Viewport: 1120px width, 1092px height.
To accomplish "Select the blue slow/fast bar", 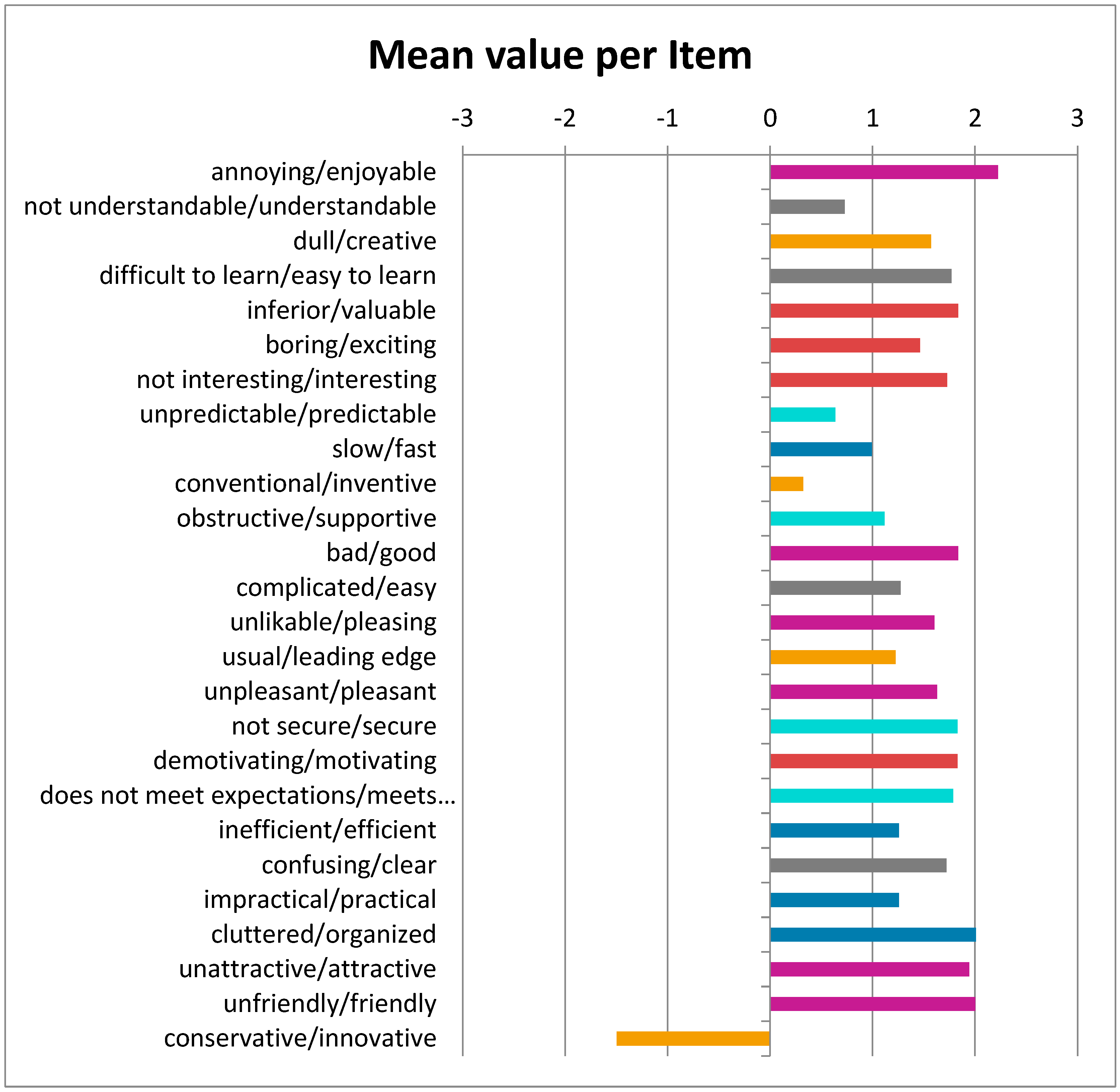I will [821, 449].
